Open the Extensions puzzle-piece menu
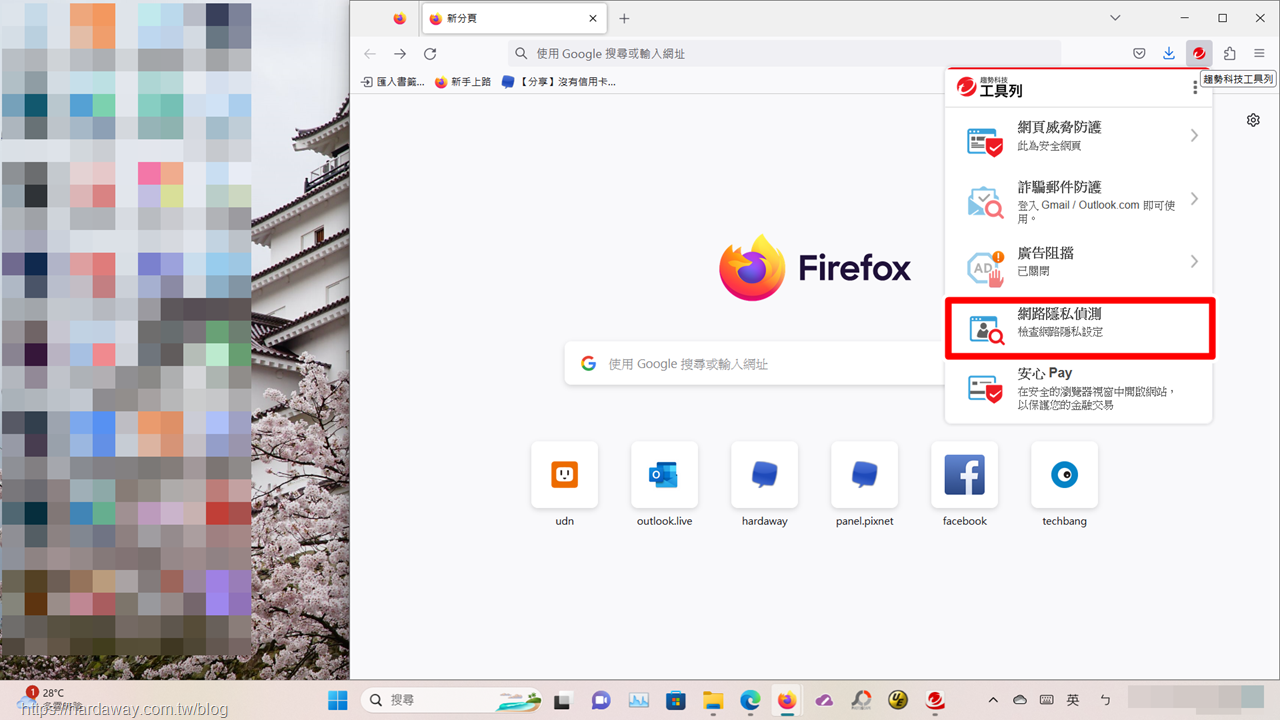Screen dimensions: 1280x720 (1230, 54)
